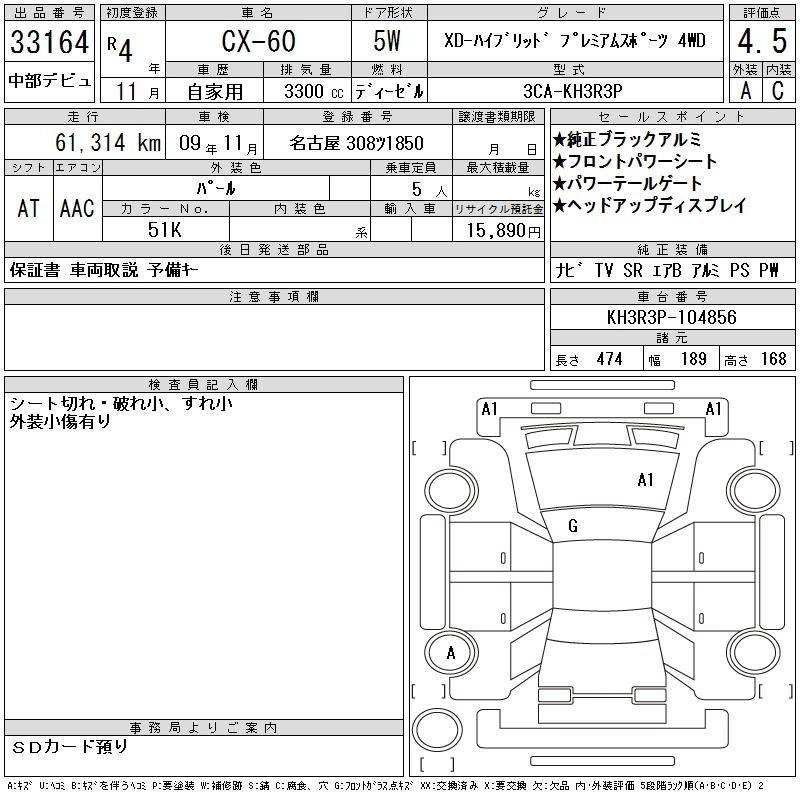The image size is (800, 800).
Task: Click the model code 3CA-KH3R3P
Action: (573, 91)
